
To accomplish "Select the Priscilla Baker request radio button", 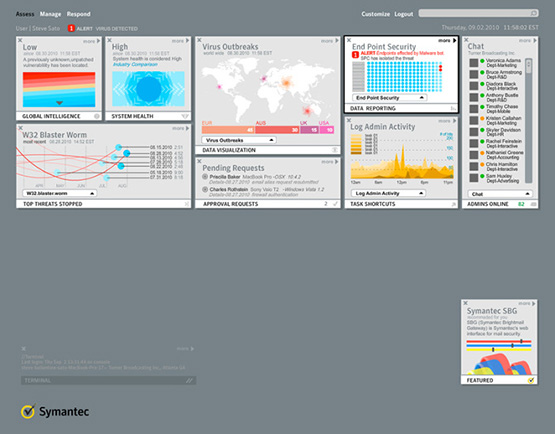I will 205,176.
